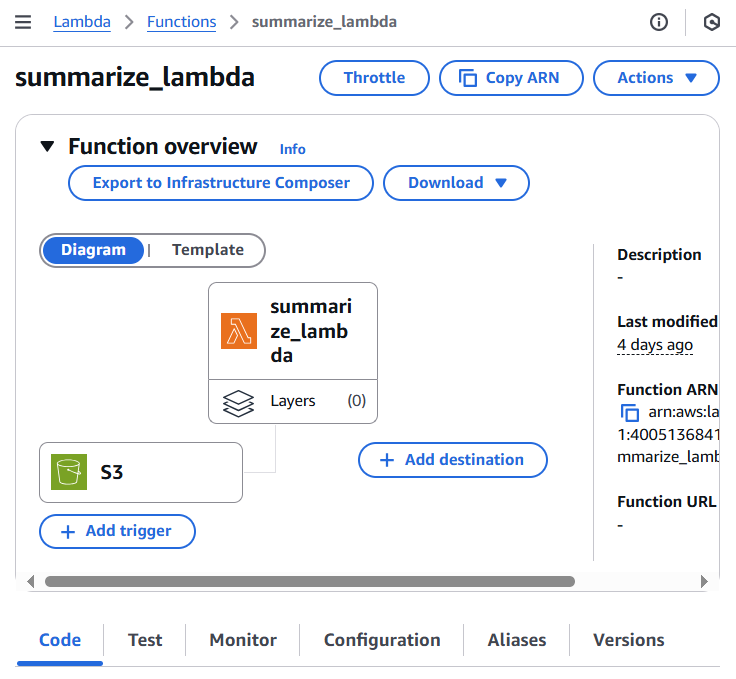
Task: Collapse the Function overview section
Action: point(47,147)
